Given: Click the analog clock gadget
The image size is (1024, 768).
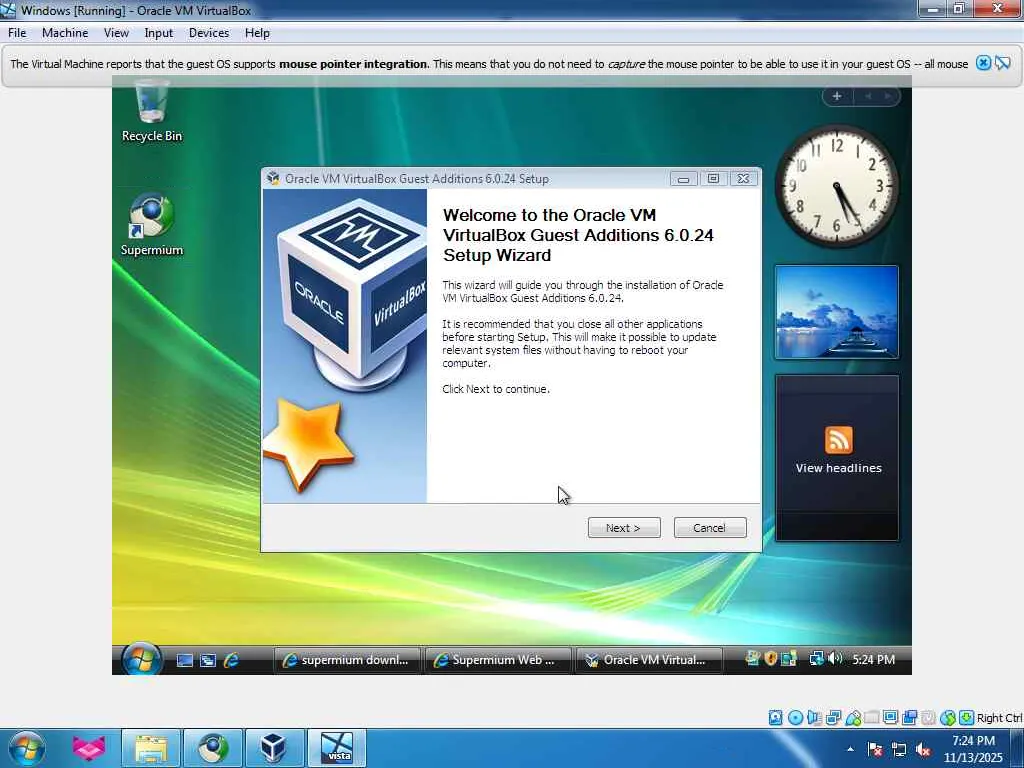Looking at the screenshot, I should pos(836,186).
